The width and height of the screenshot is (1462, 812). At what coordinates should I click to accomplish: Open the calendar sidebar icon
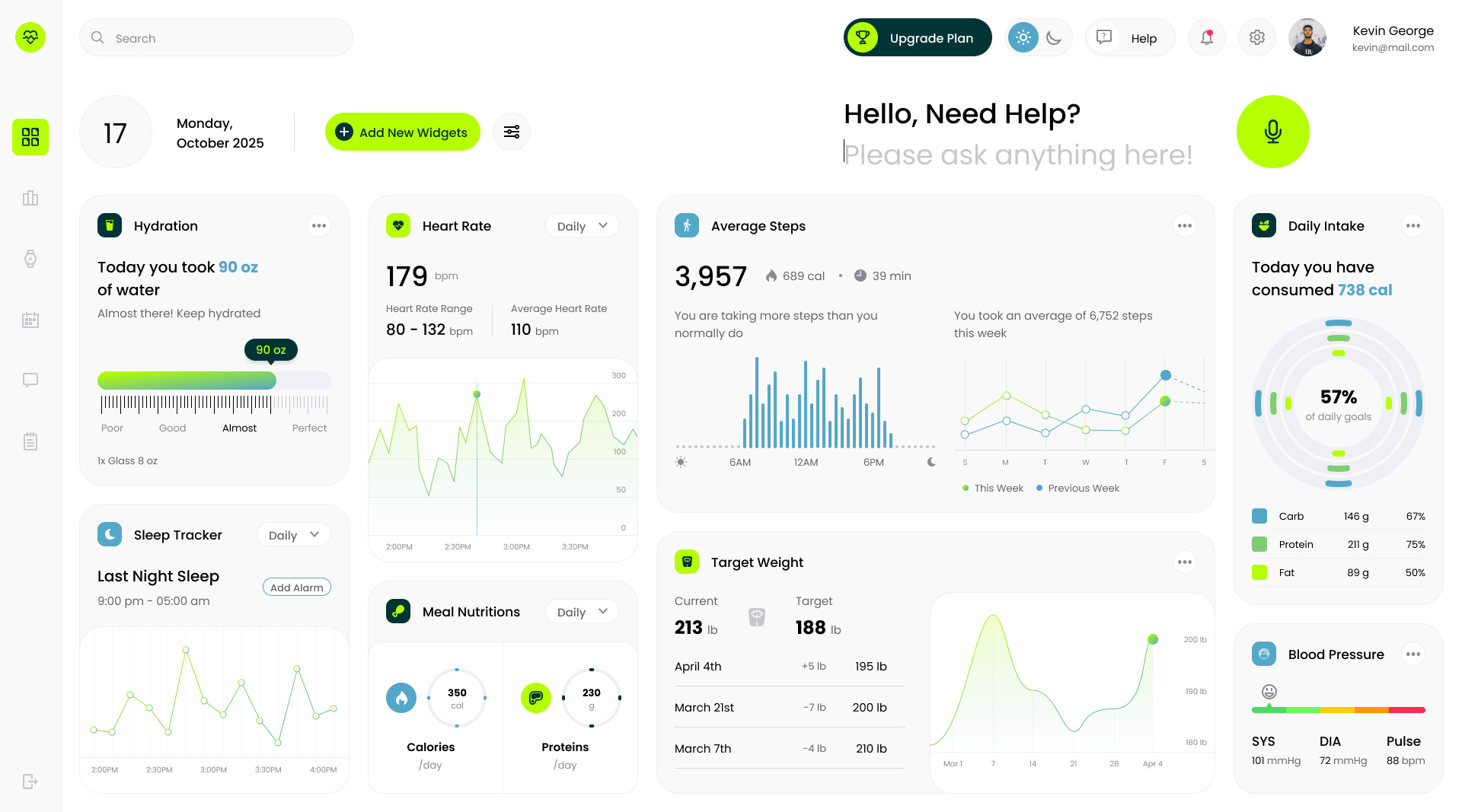30,320
